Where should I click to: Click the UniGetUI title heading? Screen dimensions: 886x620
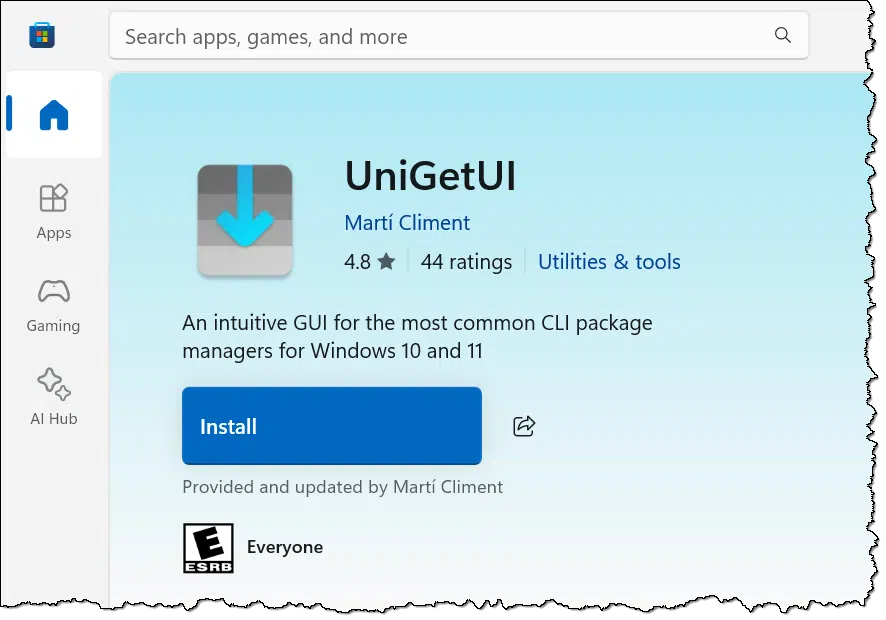coord(430,177)
